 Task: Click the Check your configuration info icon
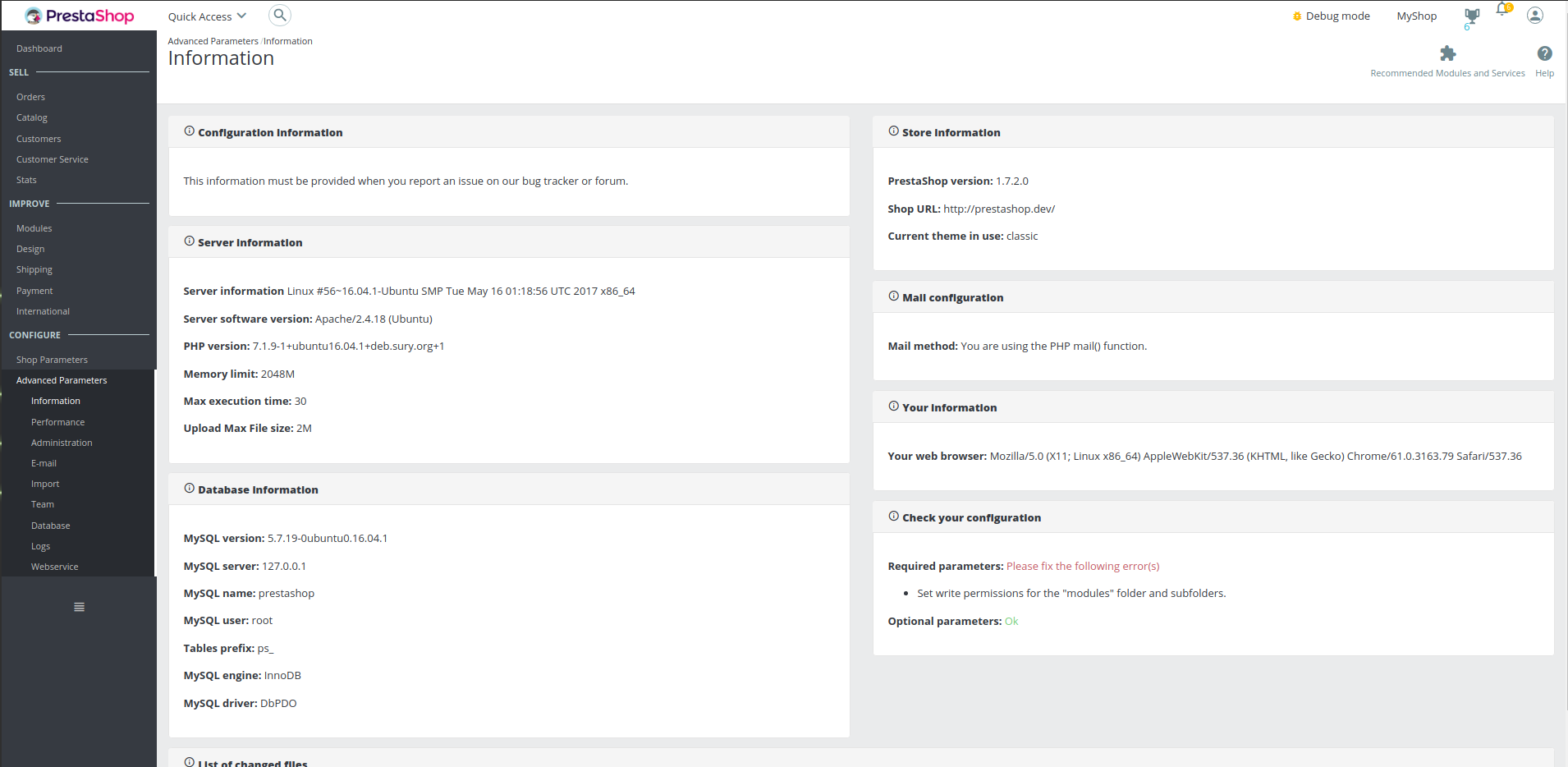894,517
